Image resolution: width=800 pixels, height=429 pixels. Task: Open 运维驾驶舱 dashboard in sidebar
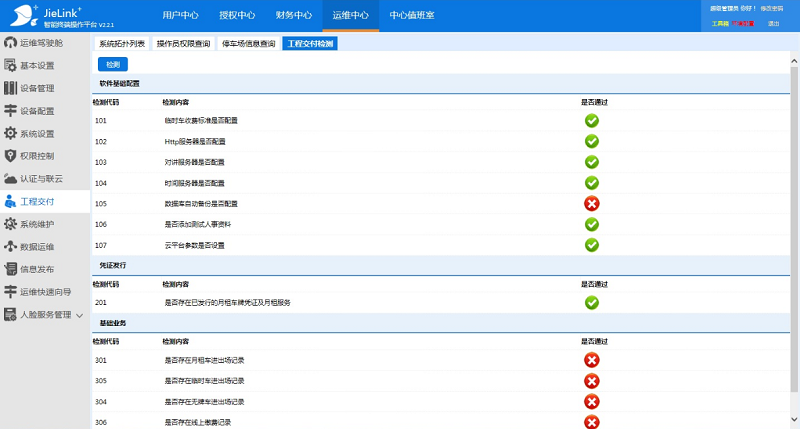pyautogui.click(x=40, y=43)
